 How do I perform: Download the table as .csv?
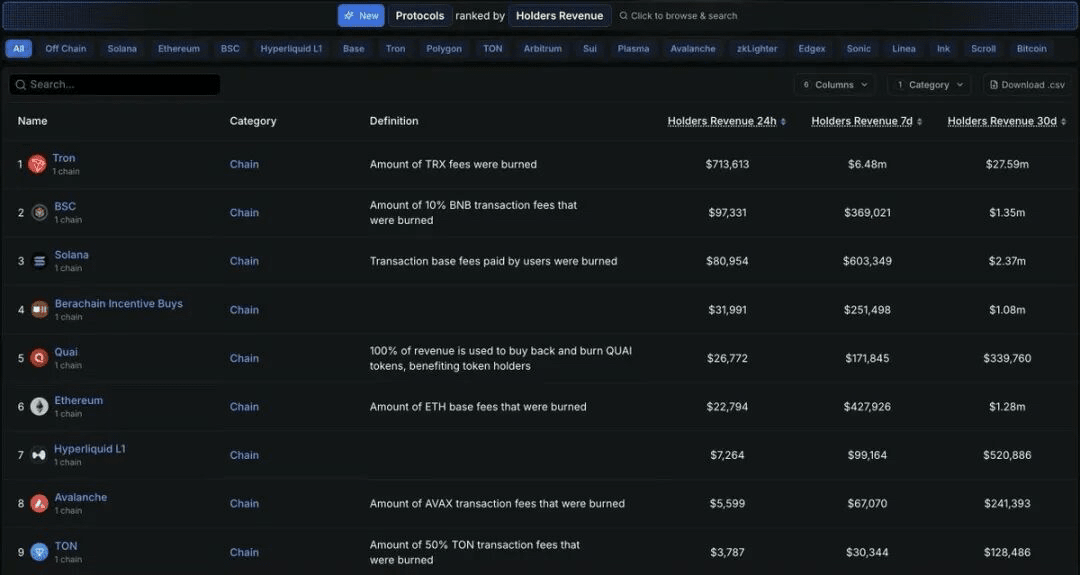pyautogui.click(x=1027, y=85)
